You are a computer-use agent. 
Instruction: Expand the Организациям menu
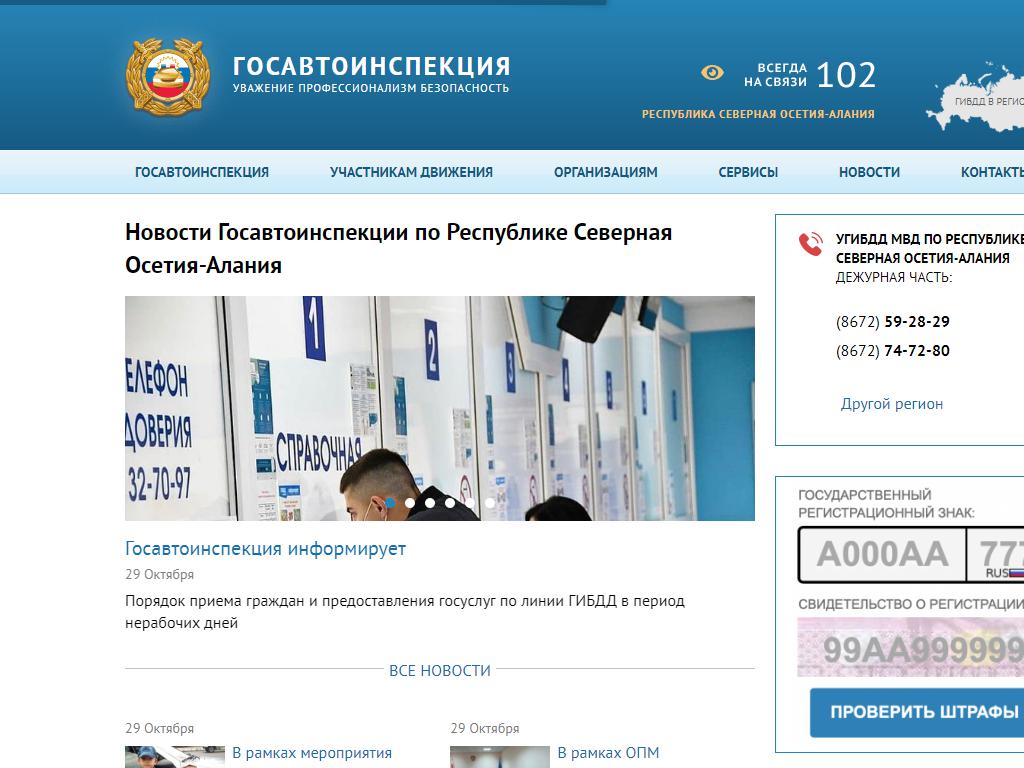click(605, 172)
